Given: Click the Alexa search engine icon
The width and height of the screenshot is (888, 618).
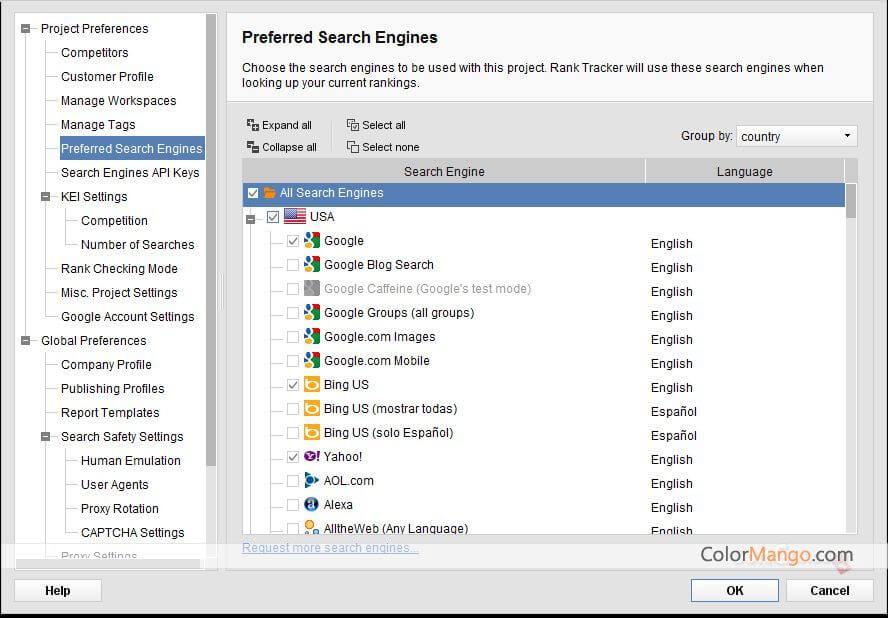Looking at the screenshot, I should click(312, 505).
